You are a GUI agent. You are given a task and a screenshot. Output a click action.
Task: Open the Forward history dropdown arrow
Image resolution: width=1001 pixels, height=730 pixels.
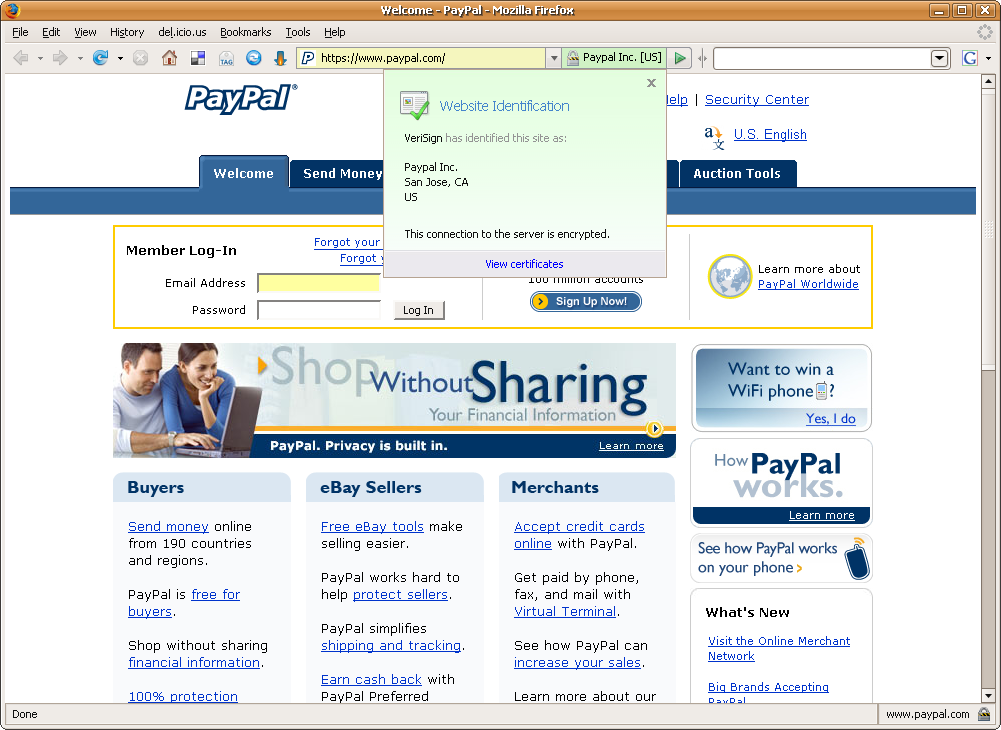(80, 59)
